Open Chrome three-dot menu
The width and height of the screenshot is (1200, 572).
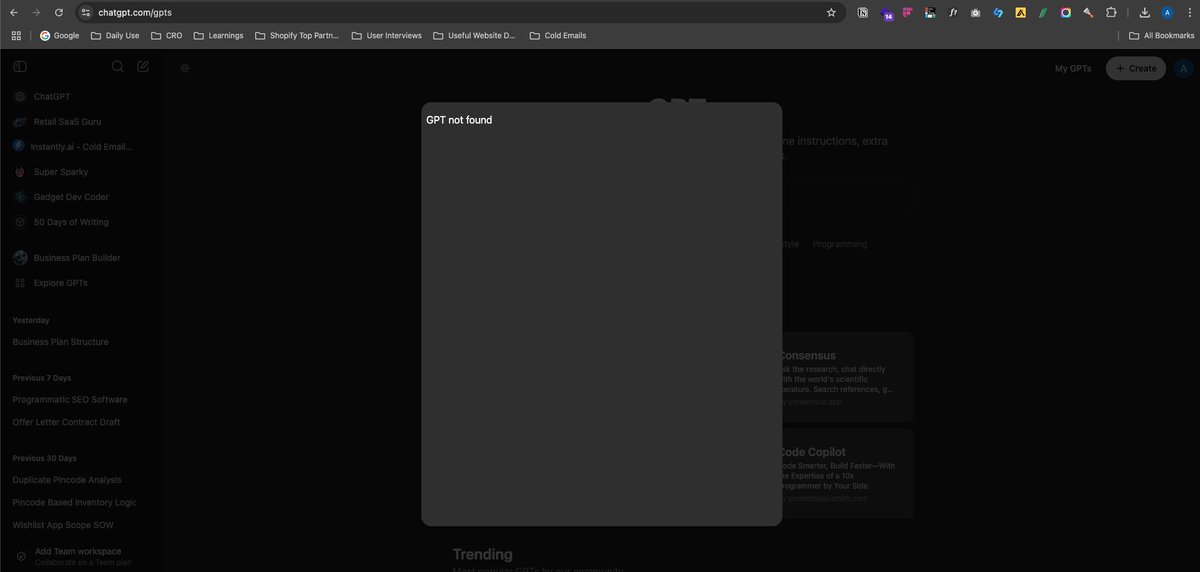pyautogui.click(x=1189, y=13)
